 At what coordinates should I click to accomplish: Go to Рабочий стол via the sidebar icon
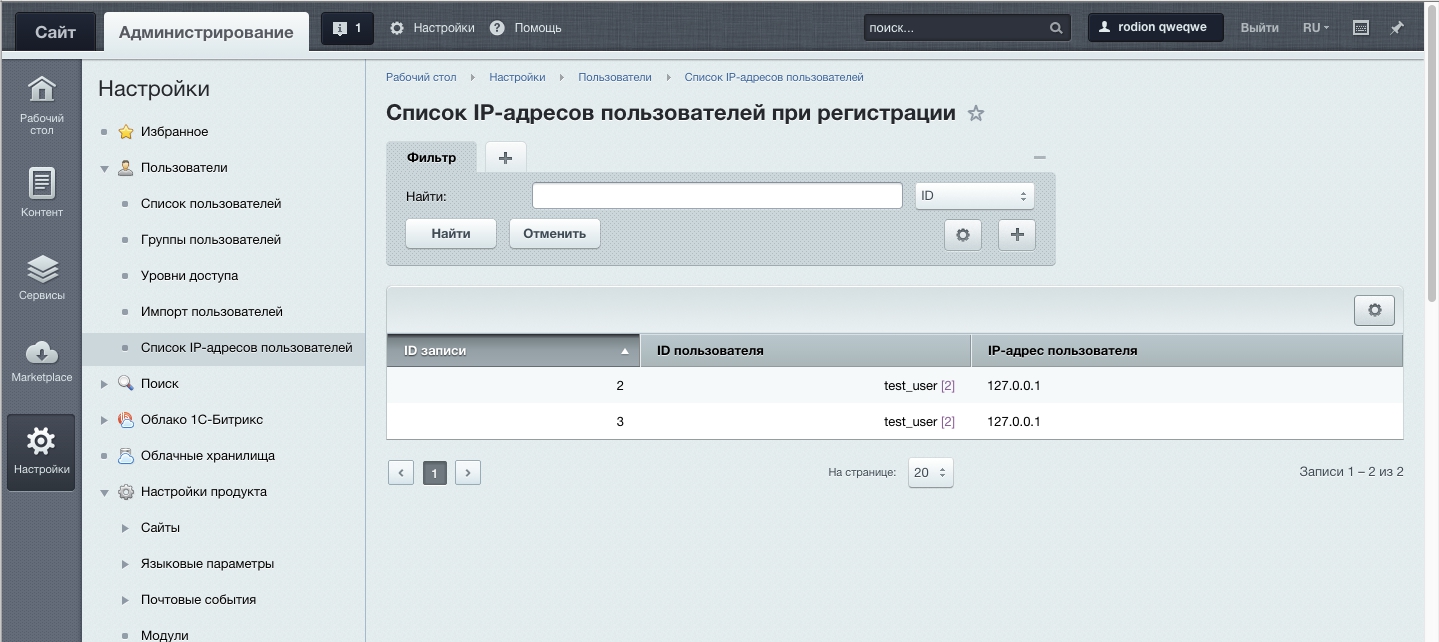point(40,105)
